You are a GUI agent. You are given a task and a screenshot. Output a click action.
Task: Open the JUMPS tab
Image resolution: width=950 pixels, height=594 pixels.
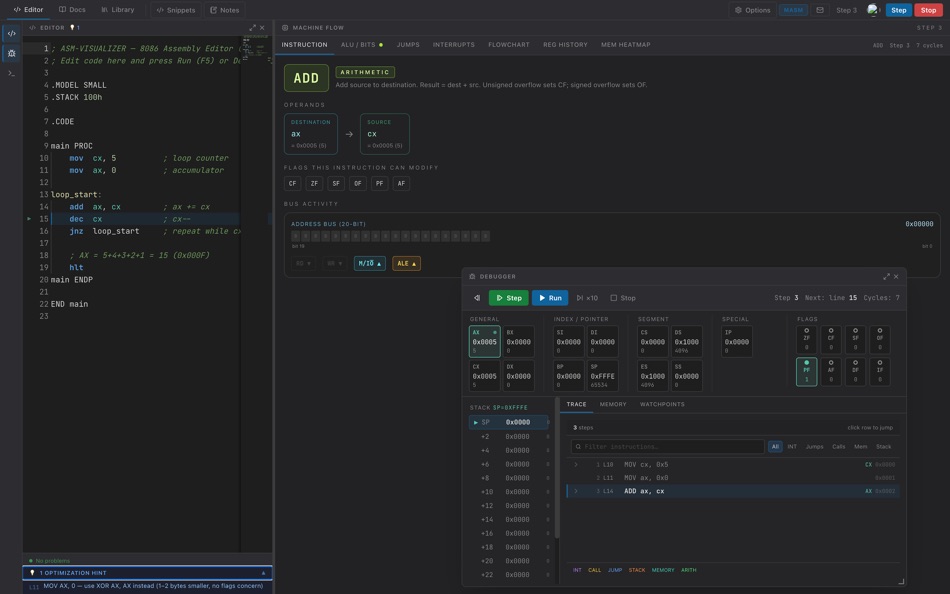(408, 45)
